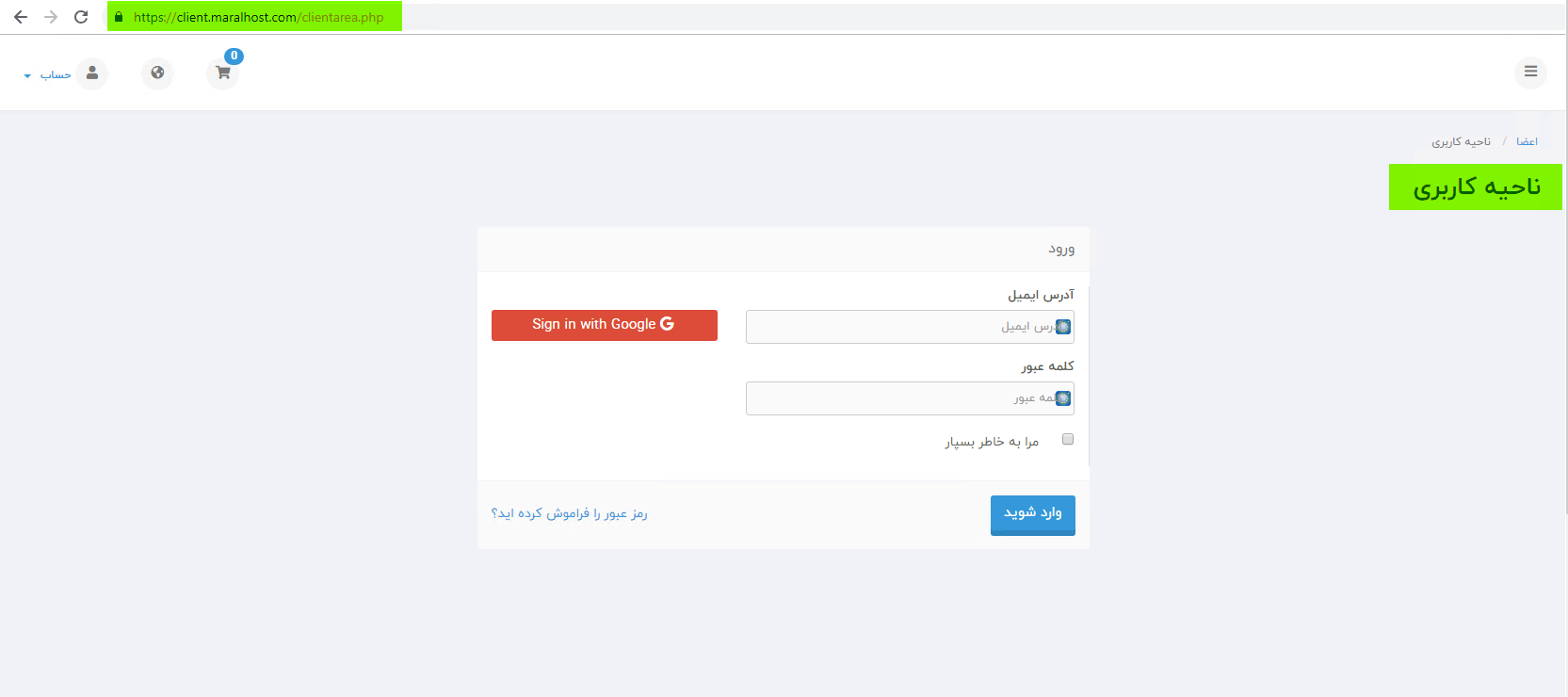The width and height of the screenshot is (1568, 697).
Task: Click the ناحیه کاربری breadcrumb item
Action: tap(1461, 141)
